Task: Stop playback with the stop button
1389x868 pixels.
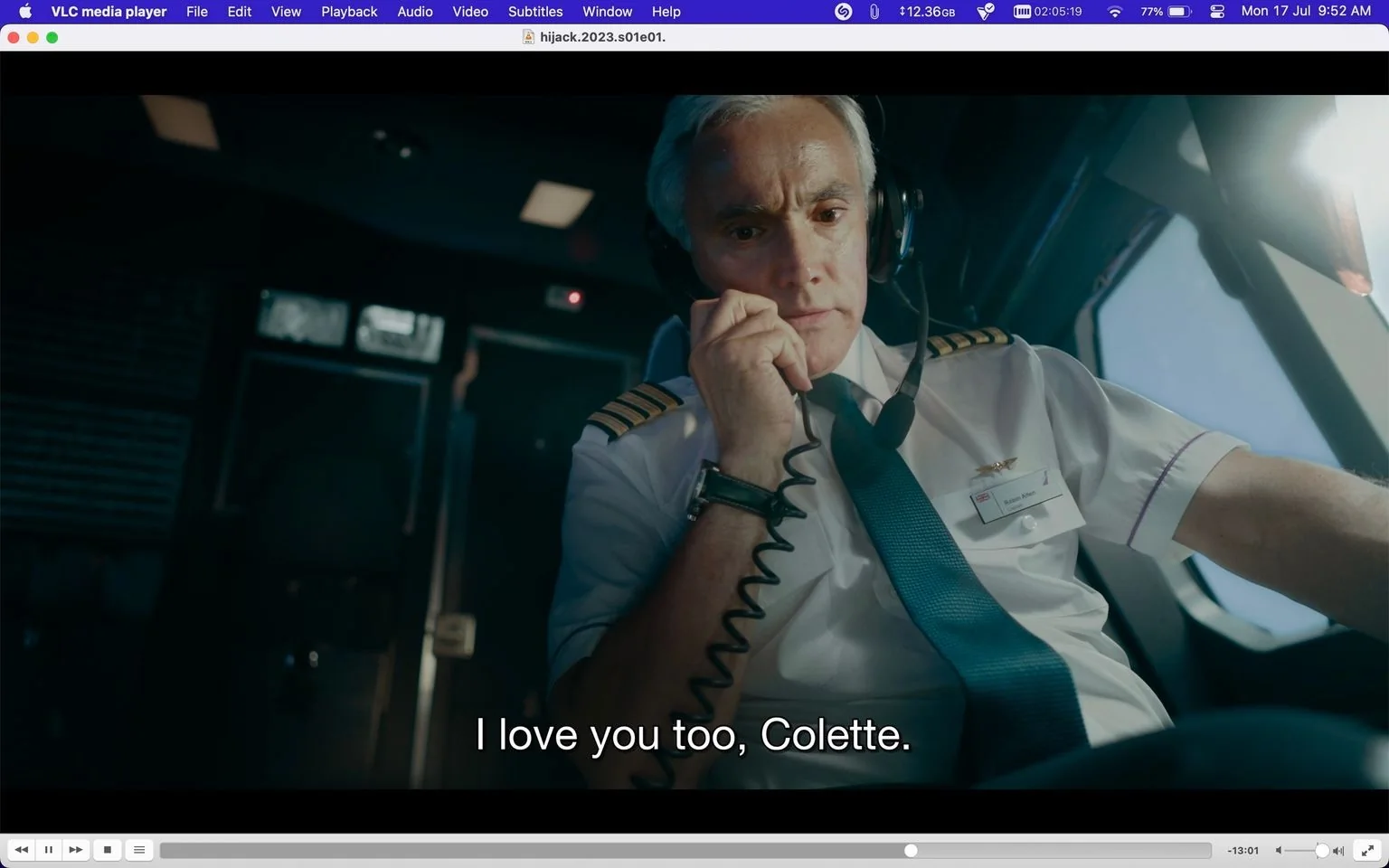Action: 108,850
